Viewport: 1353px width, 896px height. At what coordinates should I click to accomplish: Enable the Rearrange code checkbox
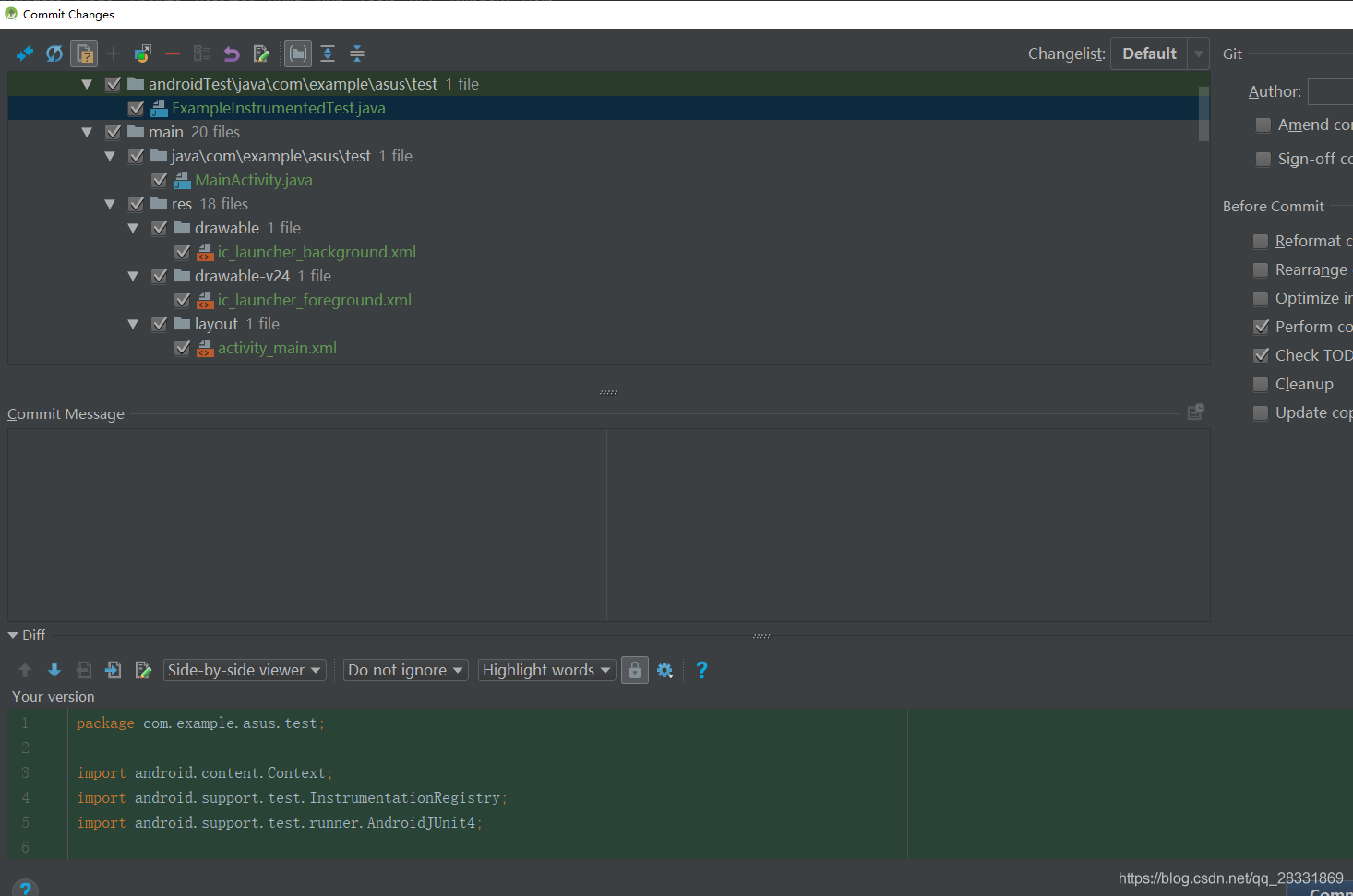click(x=1261, y=269)
